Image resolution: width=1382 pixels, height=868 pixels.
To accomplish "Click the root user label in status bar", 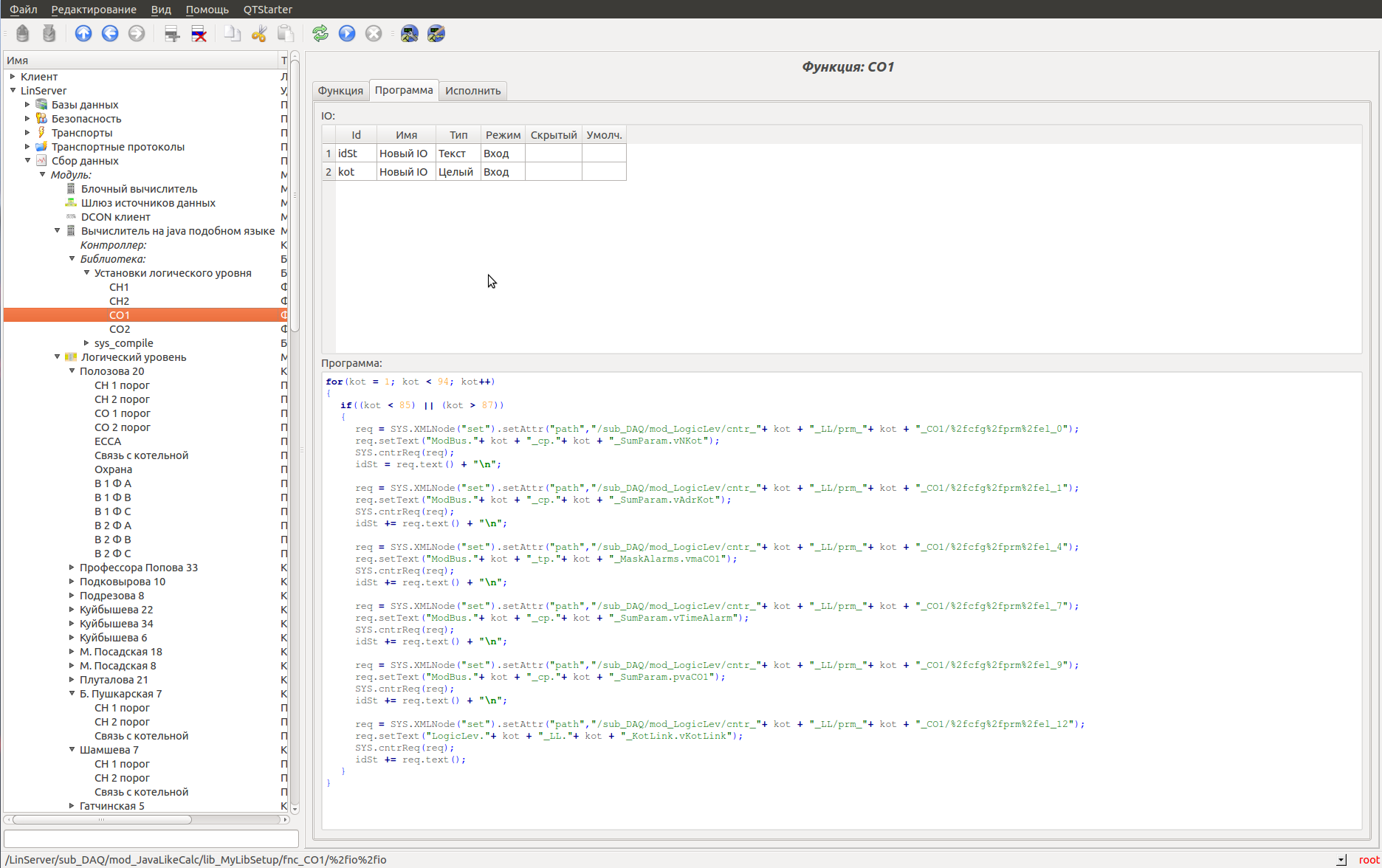I will pos(1368,860).
